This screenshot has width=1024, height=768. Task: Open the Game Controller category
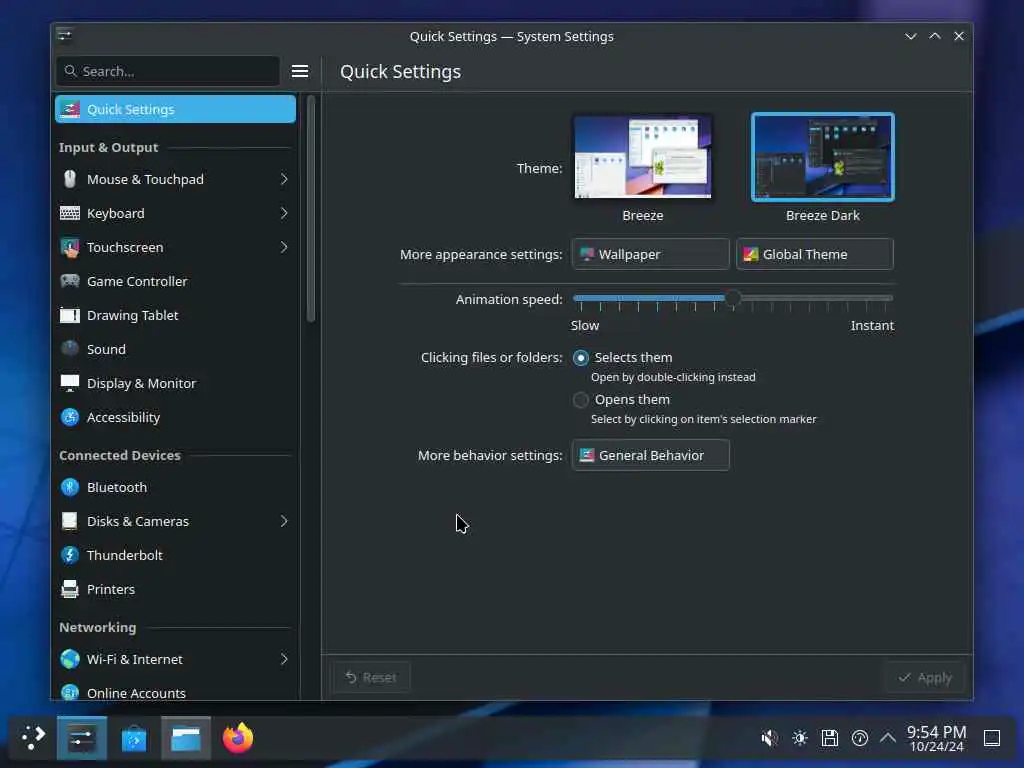pos(175,281)
